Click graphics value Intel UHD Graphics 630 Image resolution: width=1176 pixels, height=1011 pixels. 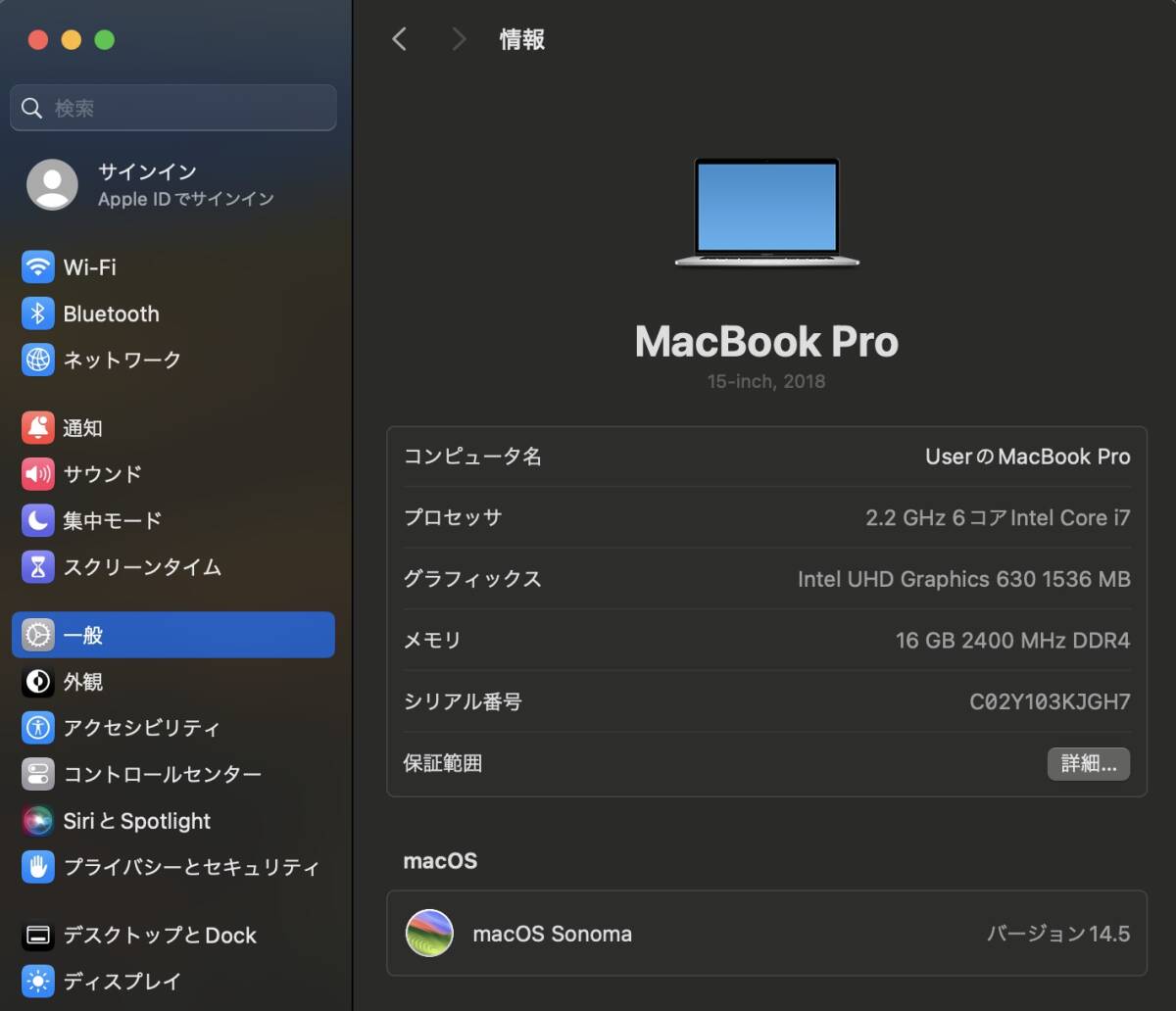click(x=964, y=579)
